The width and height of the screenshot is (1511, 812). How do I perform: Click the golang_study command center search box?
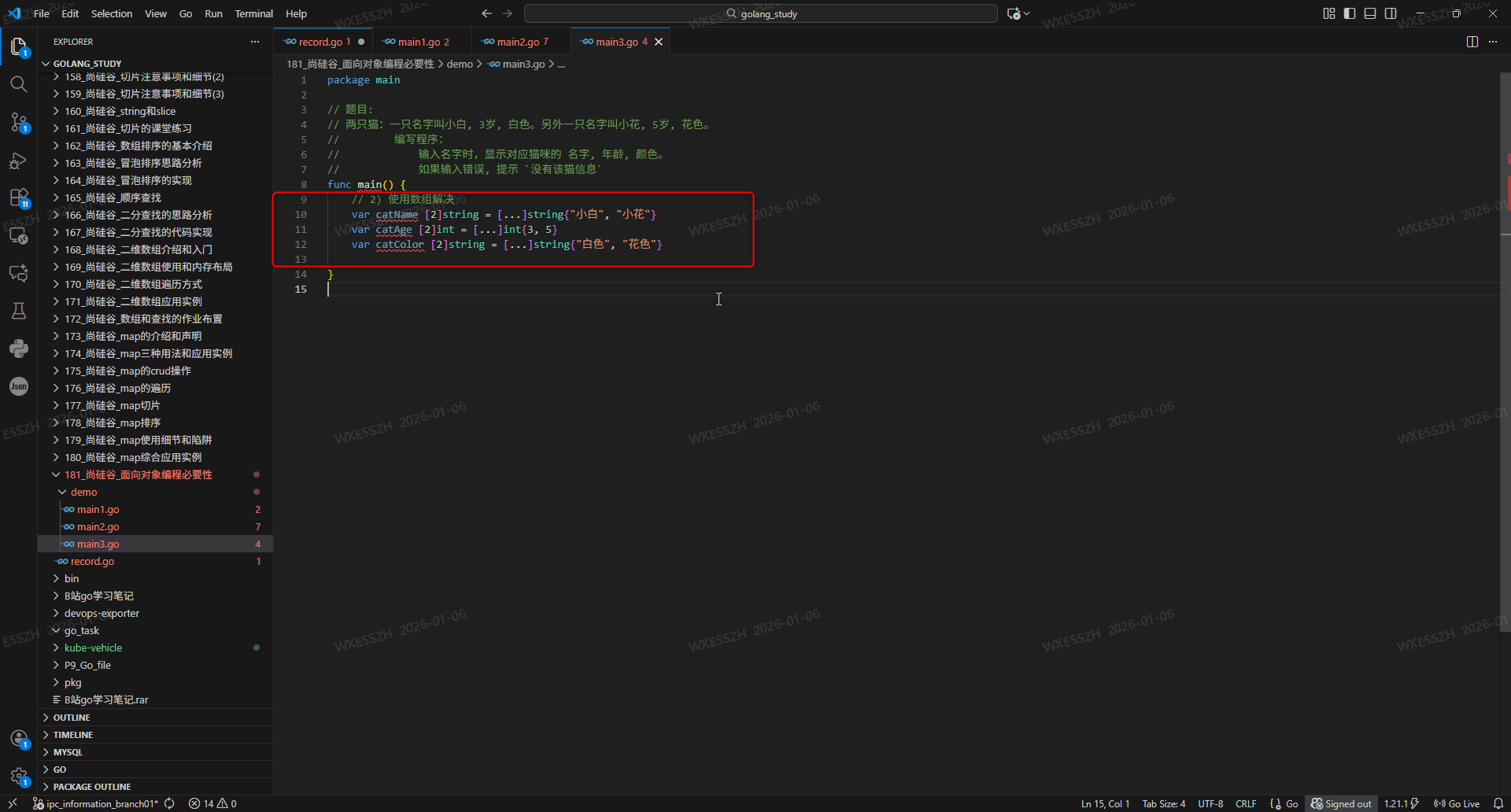tap(761, 13)
